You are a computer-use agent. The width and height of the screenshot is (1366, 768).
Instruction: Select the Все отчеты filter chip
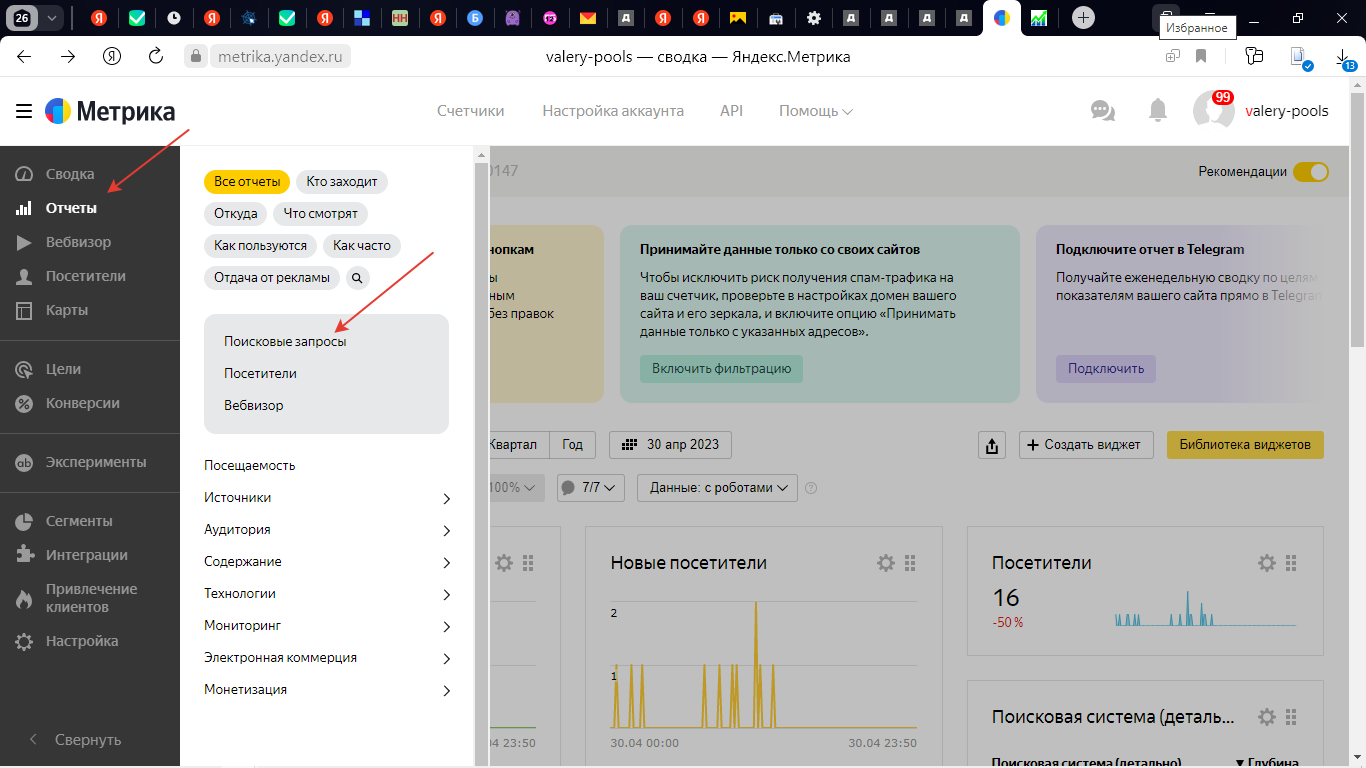pyautogui.click(x=247, y=181)
